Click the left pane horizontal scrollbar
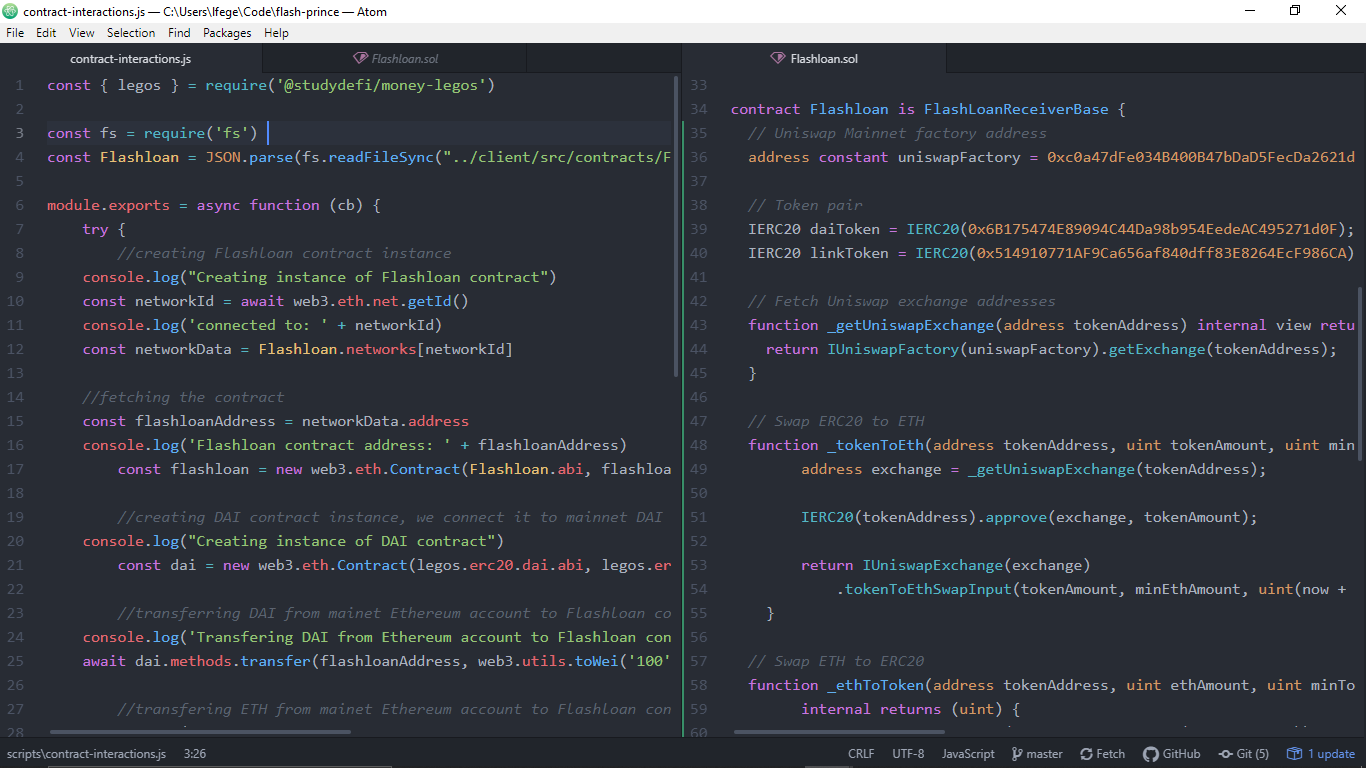Screen dimensions: 1366x768 point(200,732)
